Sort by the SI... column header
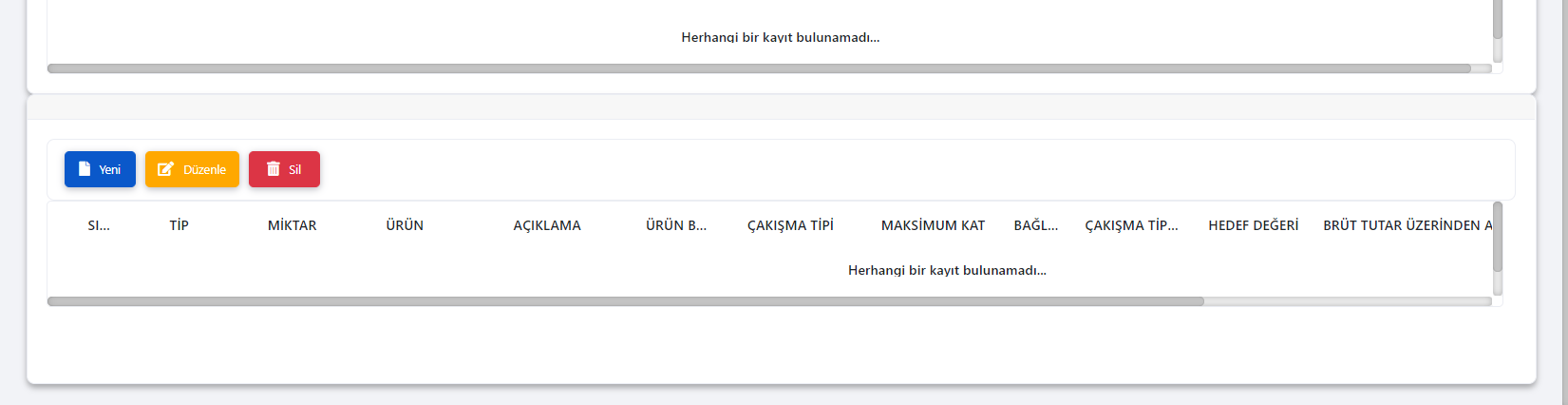1568x405 pixels. tap(99, 225)
